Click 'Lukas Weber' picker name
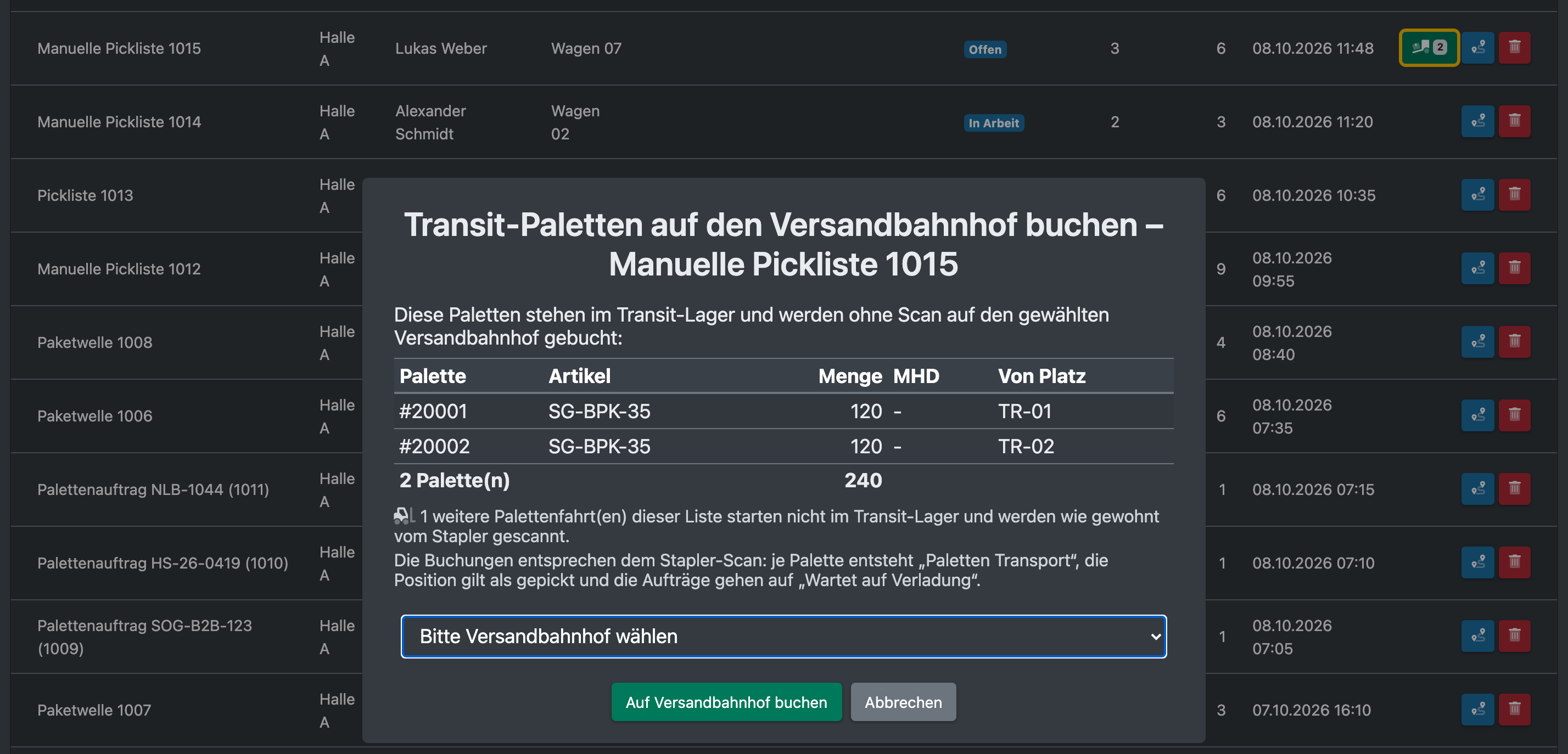The width and height of the screenshot is (1568, 754). pos(441,48)
